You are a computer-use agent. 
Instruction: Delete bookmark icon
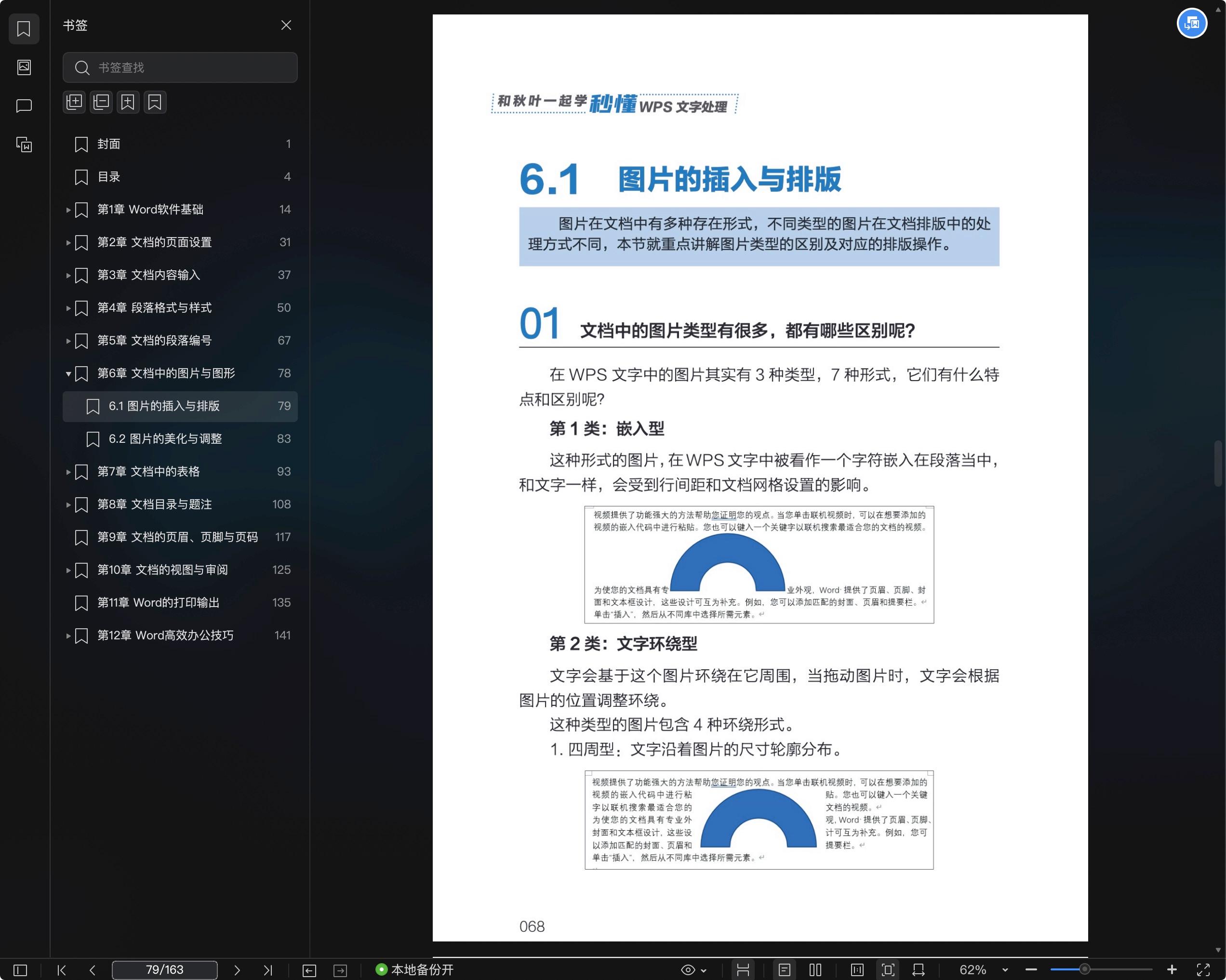155,102
